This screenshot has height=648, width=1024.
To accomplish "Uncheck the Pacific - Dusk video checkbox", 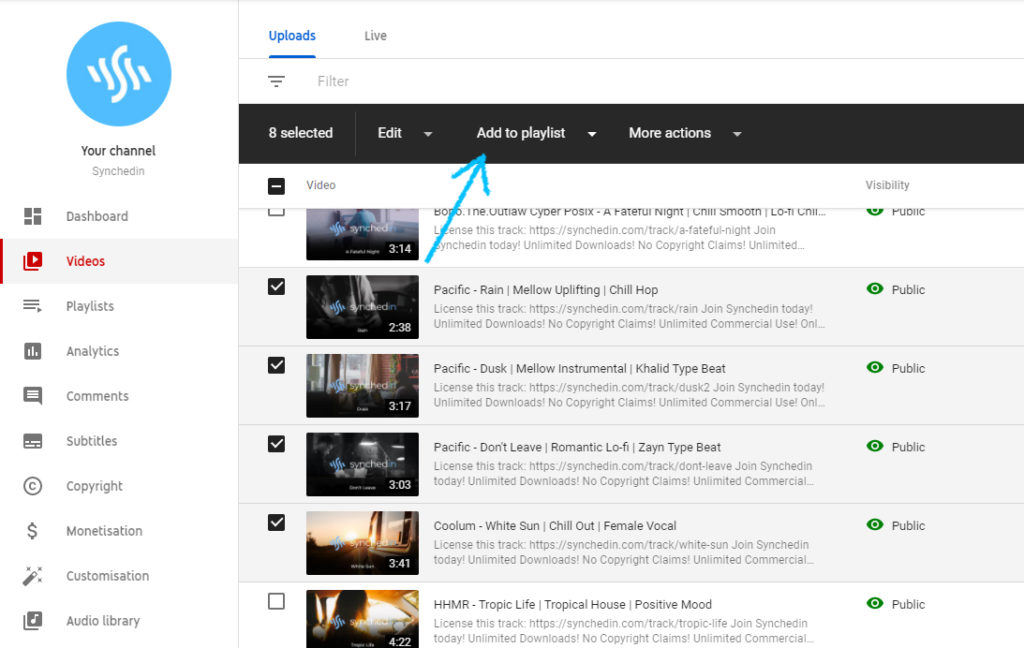I will [x=276, y=365].
